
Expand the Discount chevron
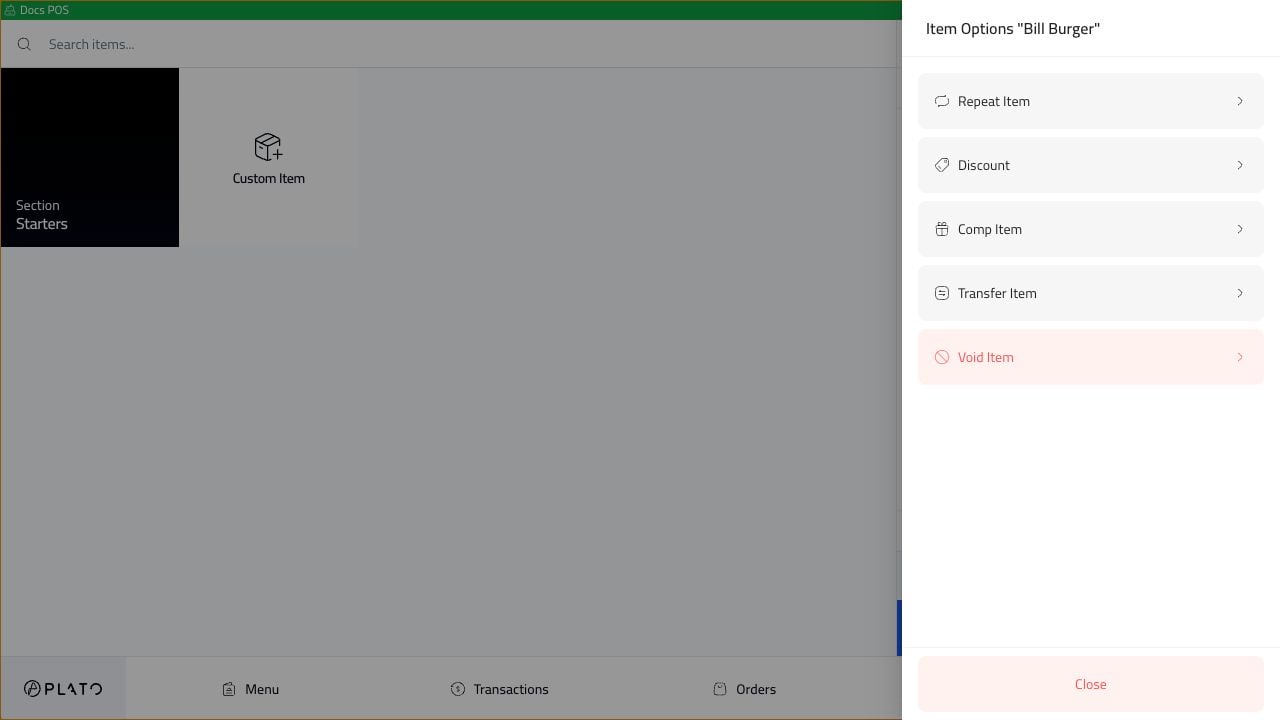click(x=1240, y=165)
